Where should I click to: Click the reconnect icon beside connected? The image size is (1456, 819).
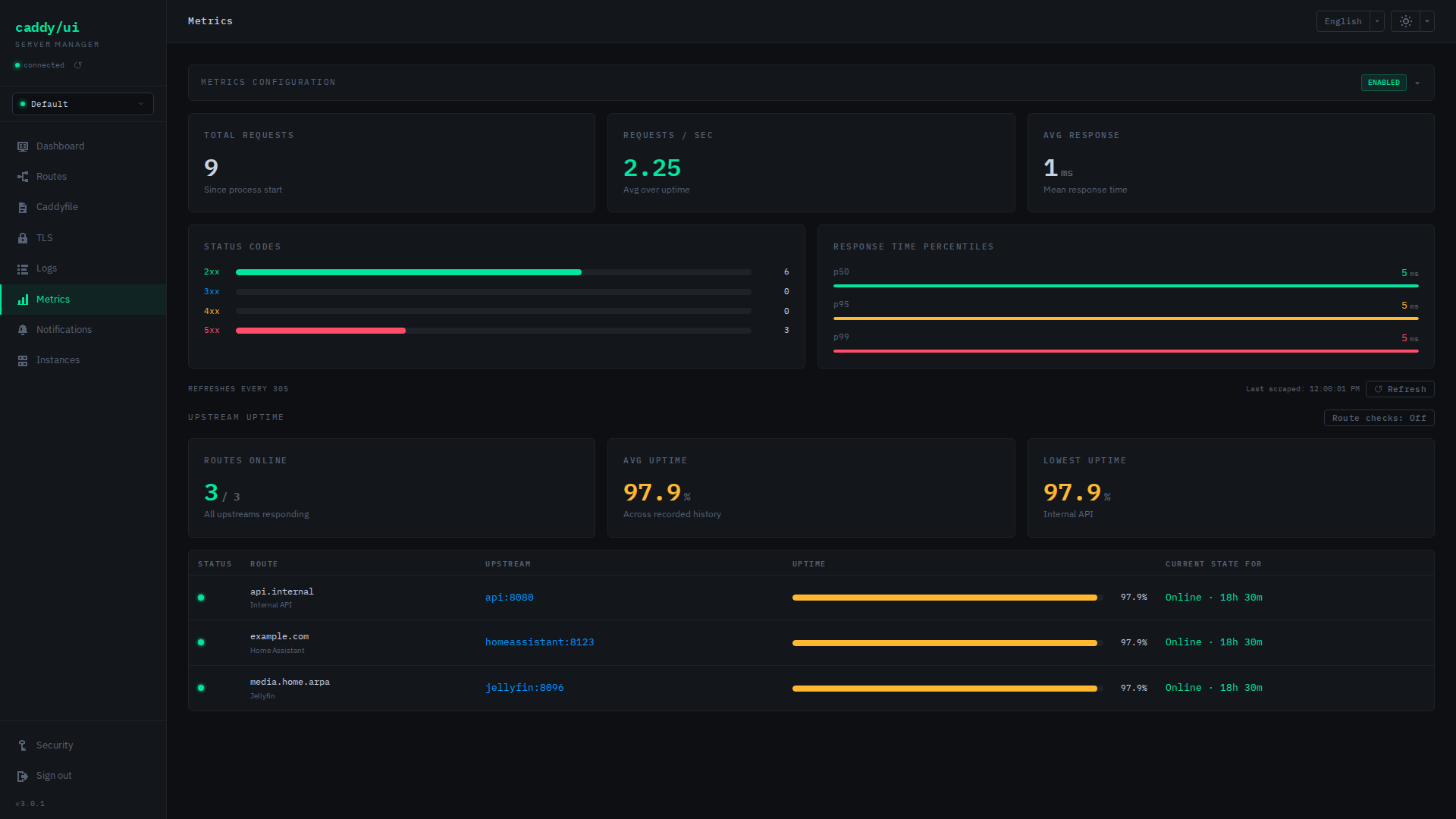point(78,65)
